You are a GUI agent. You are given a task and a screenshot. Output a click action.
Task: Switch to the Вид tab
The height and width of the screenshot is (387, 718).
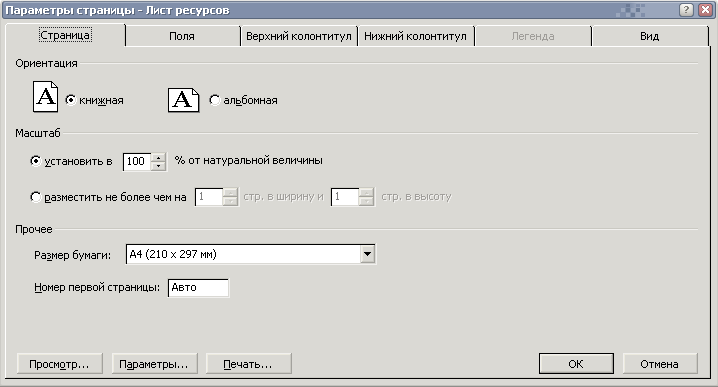[x=649, y=36]
